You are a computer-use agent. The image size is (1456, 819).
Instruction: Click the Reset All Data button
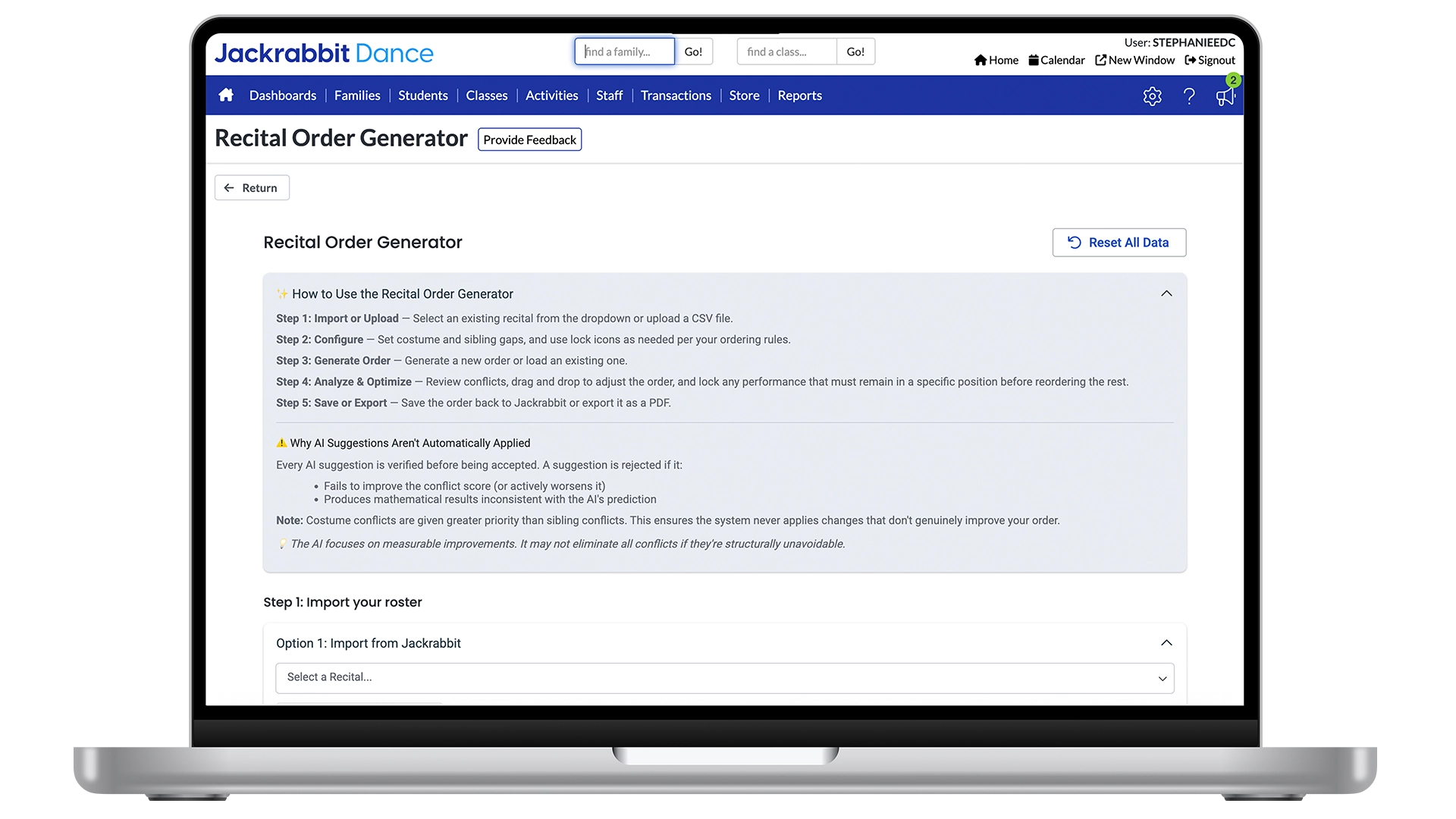pyautogui.click(x=1119, y=243)
